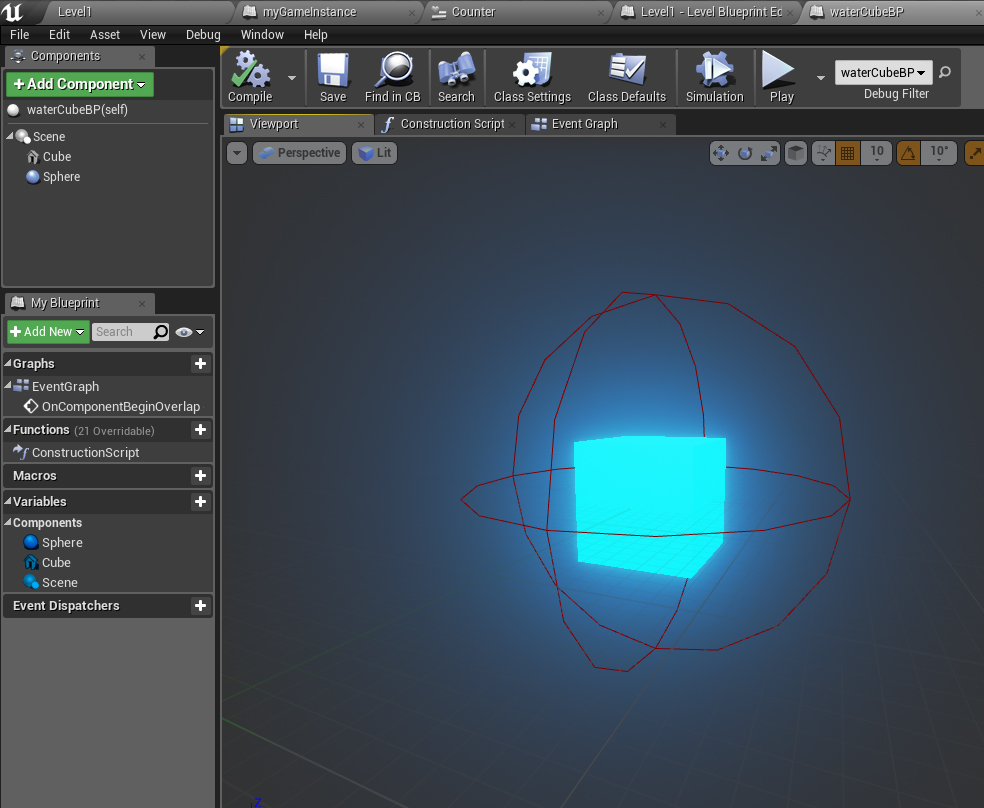Start Simulation from the toolbar
The width and height of the screenshot is (984, 808).
click(x=714, y=73)
